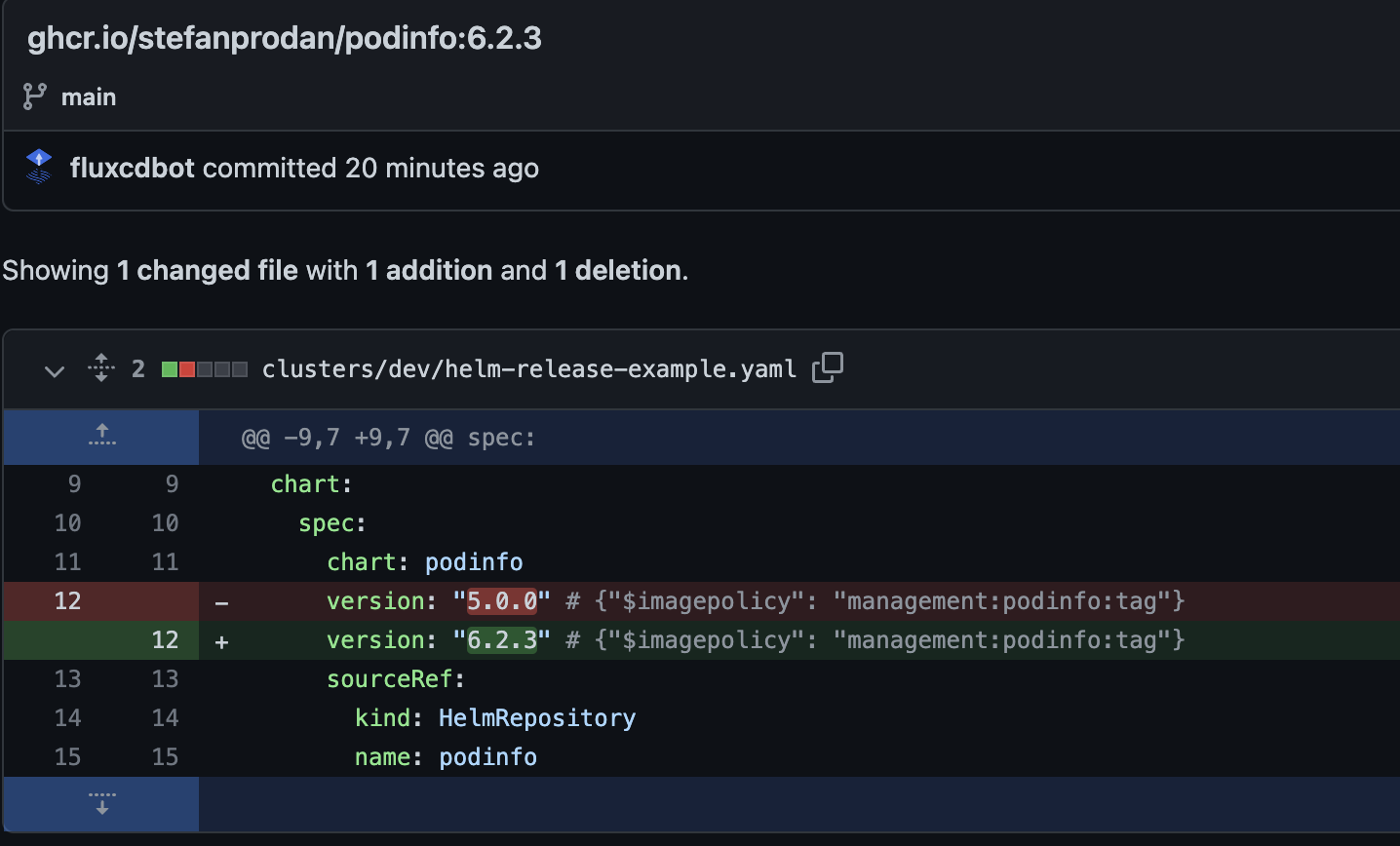Click the branch icon beside "main"
Viewport: 1400px width, 846px height.
pyautogui.click(x=33, y=96)
